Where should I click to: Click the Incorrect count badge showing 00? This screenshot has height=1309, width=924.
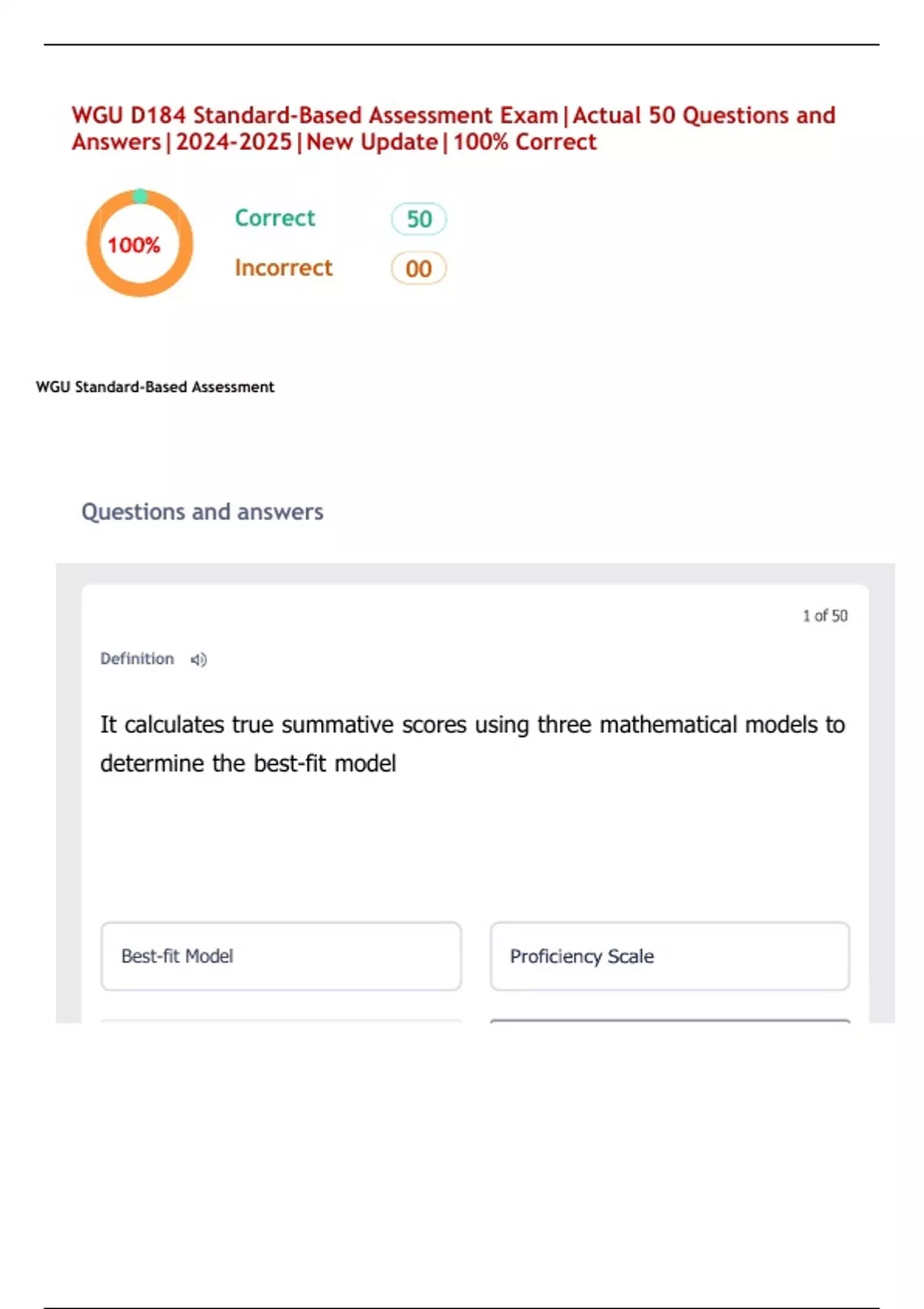click(x=418, y=269)
